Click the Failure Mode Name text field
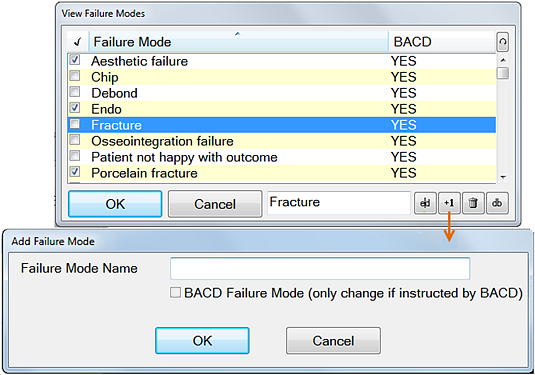The width and height of the screenshot is (535, 375). tap(320, 269)
